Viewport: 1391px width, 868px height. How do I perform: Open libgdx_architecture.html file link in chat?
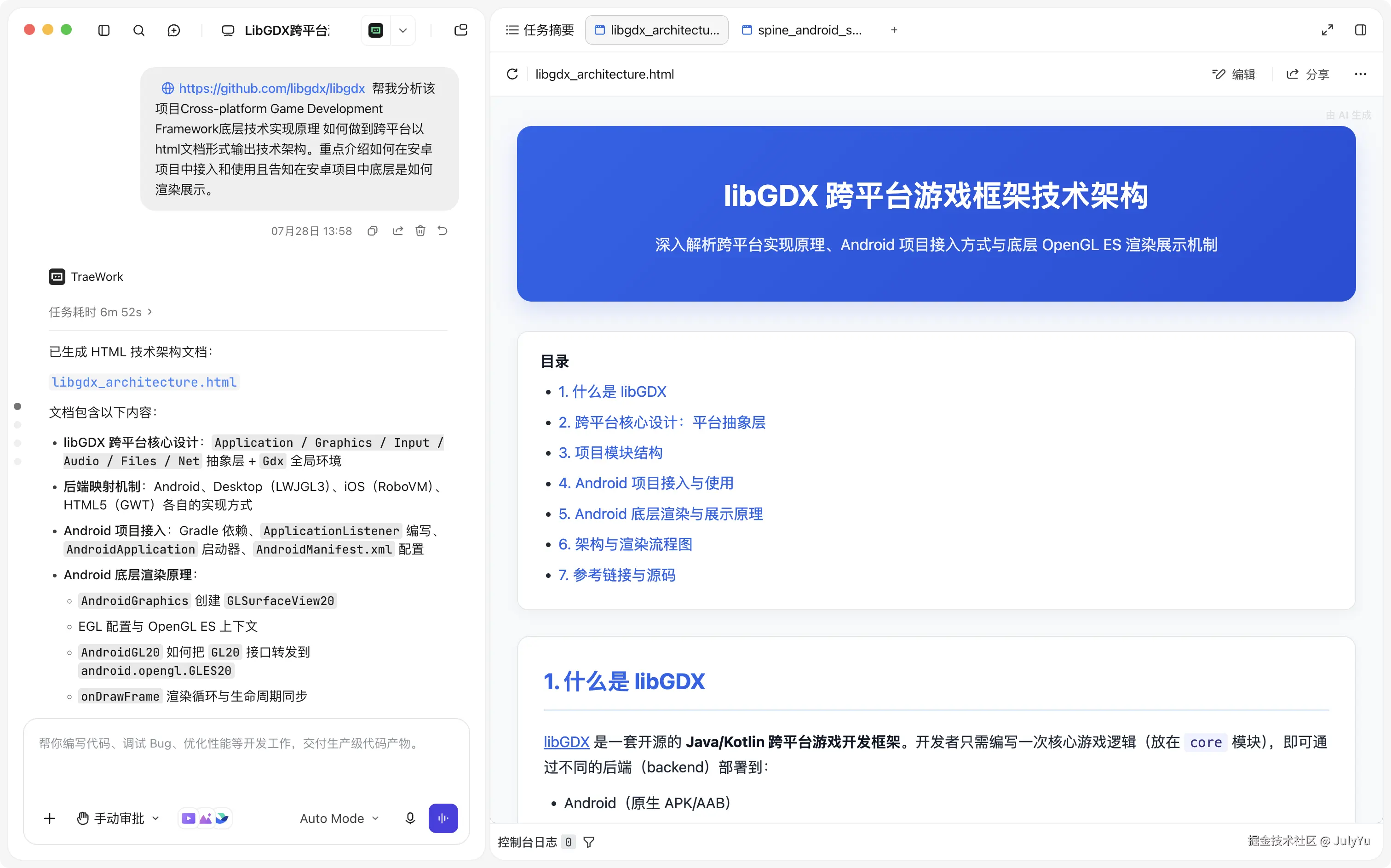(144, 383)
